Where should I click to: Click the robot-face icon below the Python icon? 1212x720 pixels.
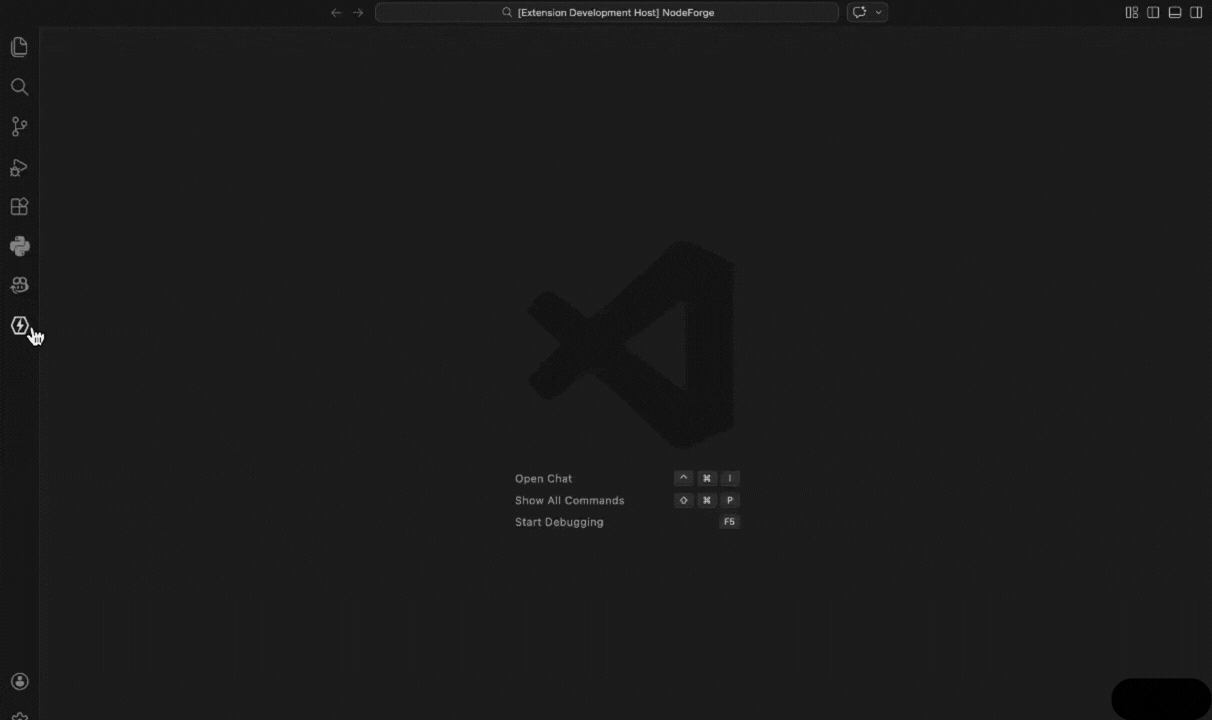tap(19, 286)
